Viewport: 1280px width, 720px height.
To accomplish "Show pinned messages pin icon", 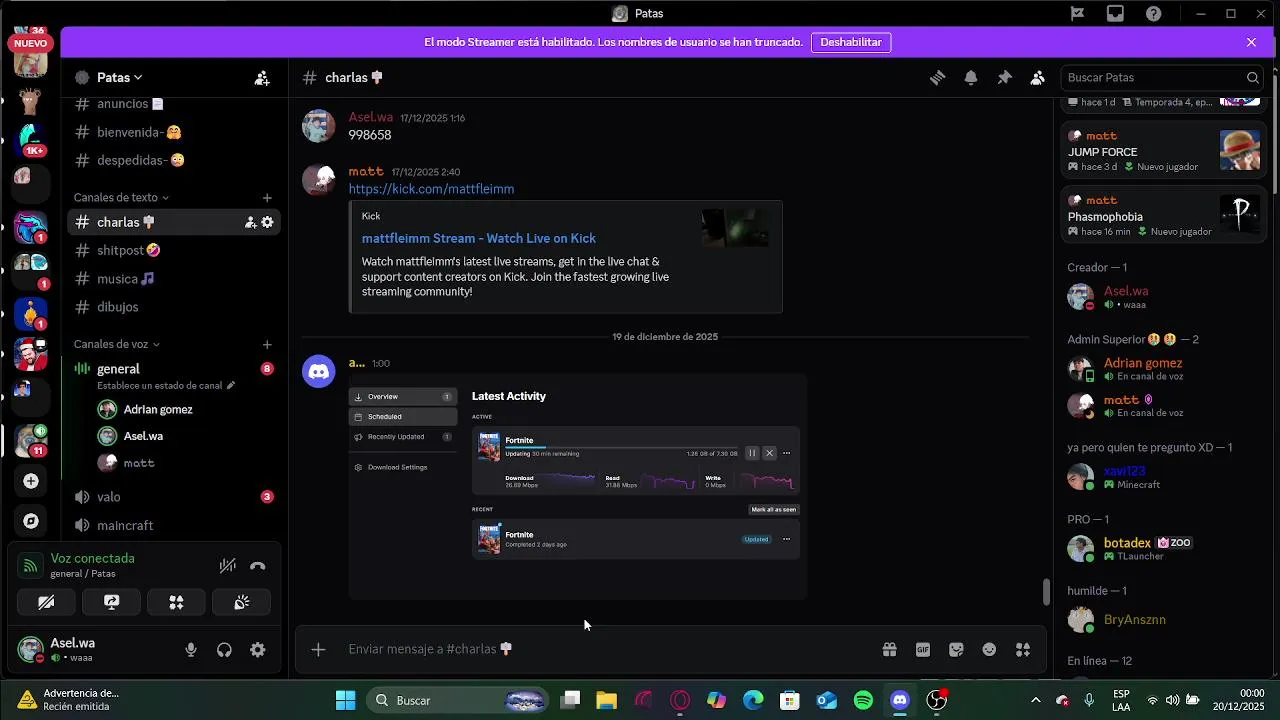I will (x=1004, y=78).
